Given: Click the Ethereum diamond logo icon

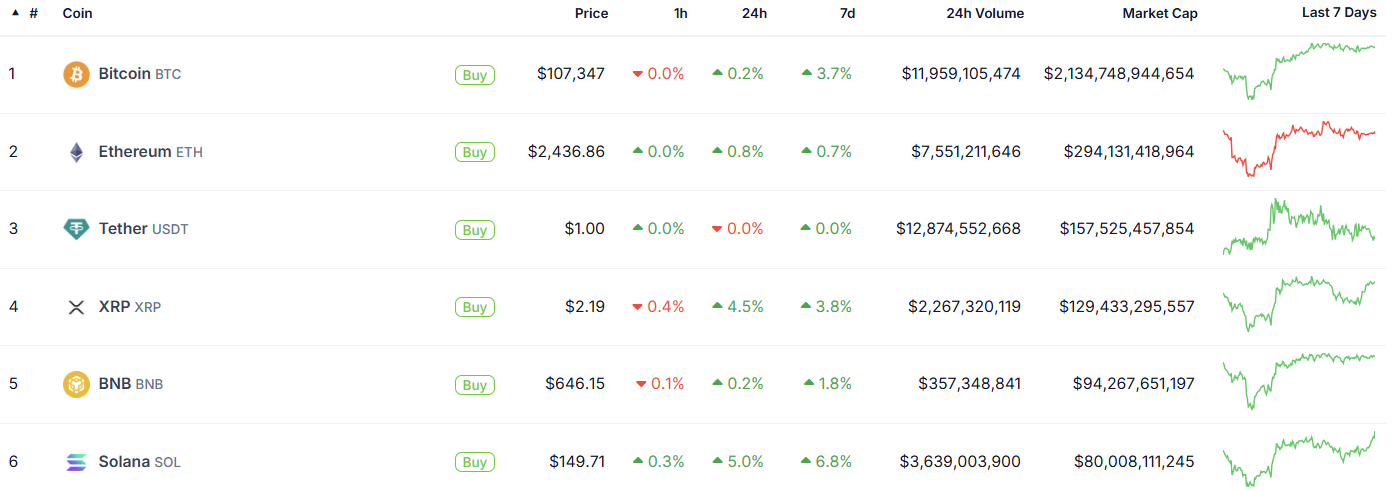Looking at the screenshot, I should [x=76, y=152].
